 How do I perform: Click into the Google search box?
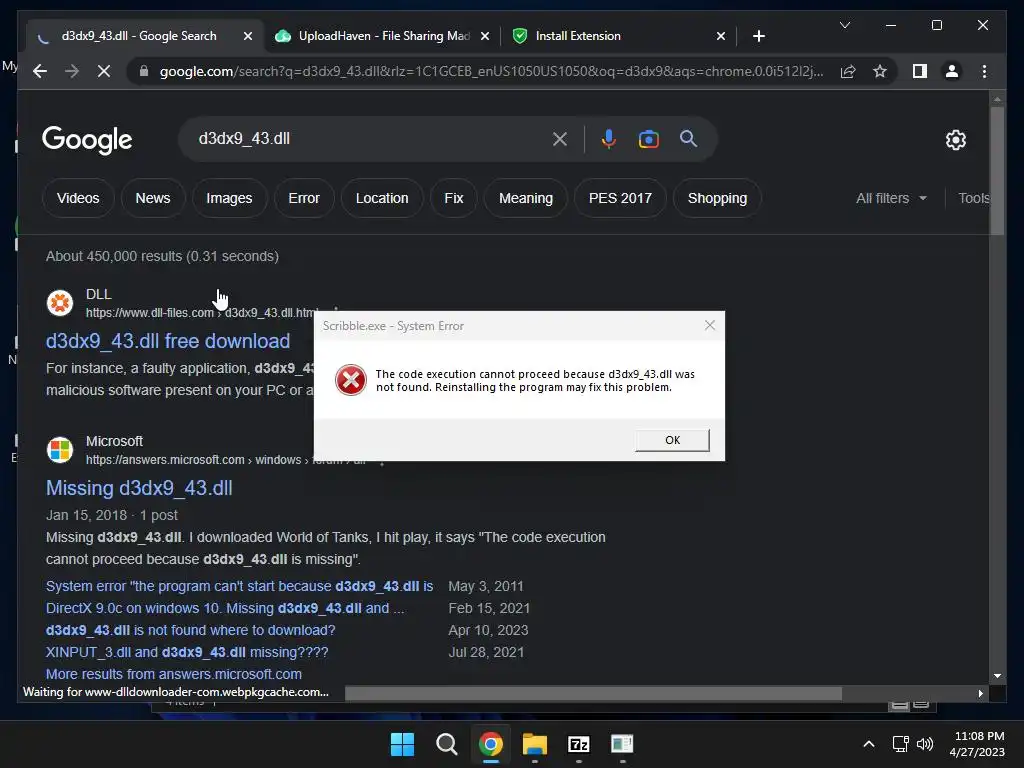(366, 138)
